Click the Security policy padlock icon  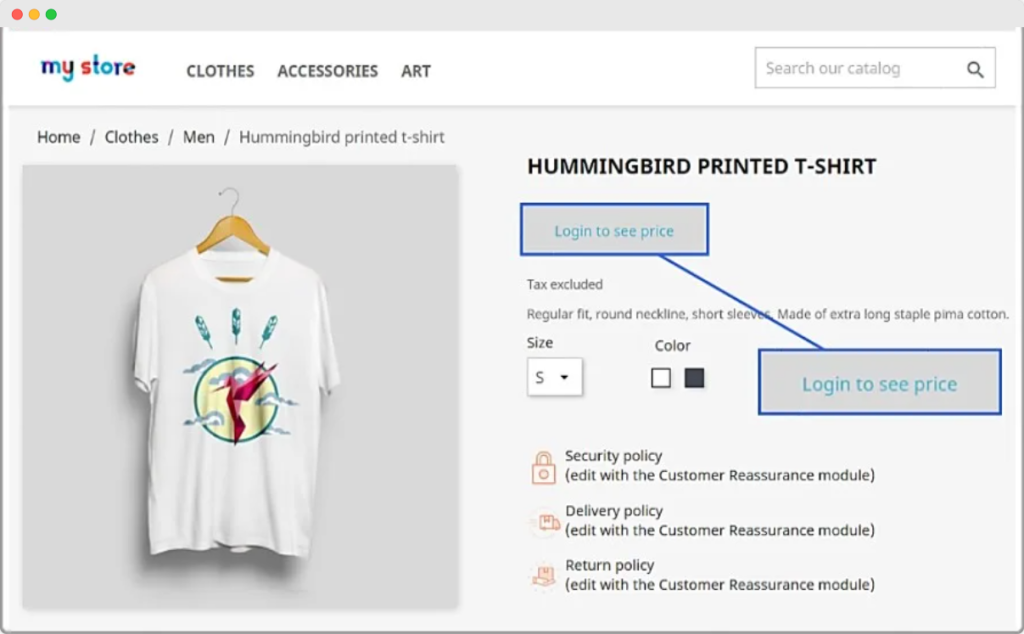pyautogui.click(x=543, y=467)
